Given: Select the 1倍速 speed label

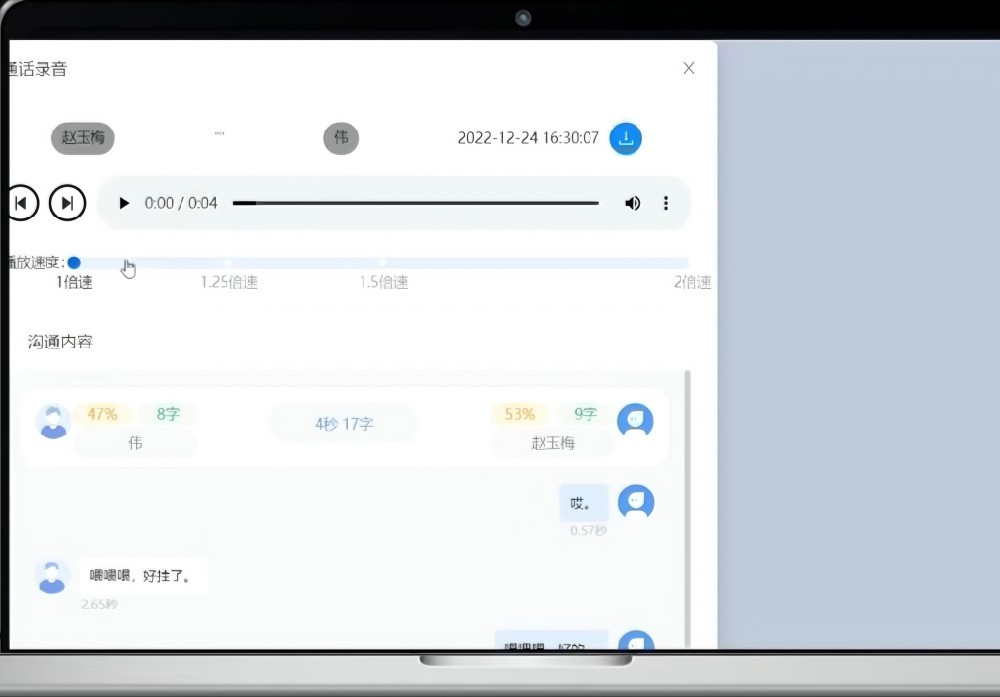Looking at the screenshot, I should (74, 282).
